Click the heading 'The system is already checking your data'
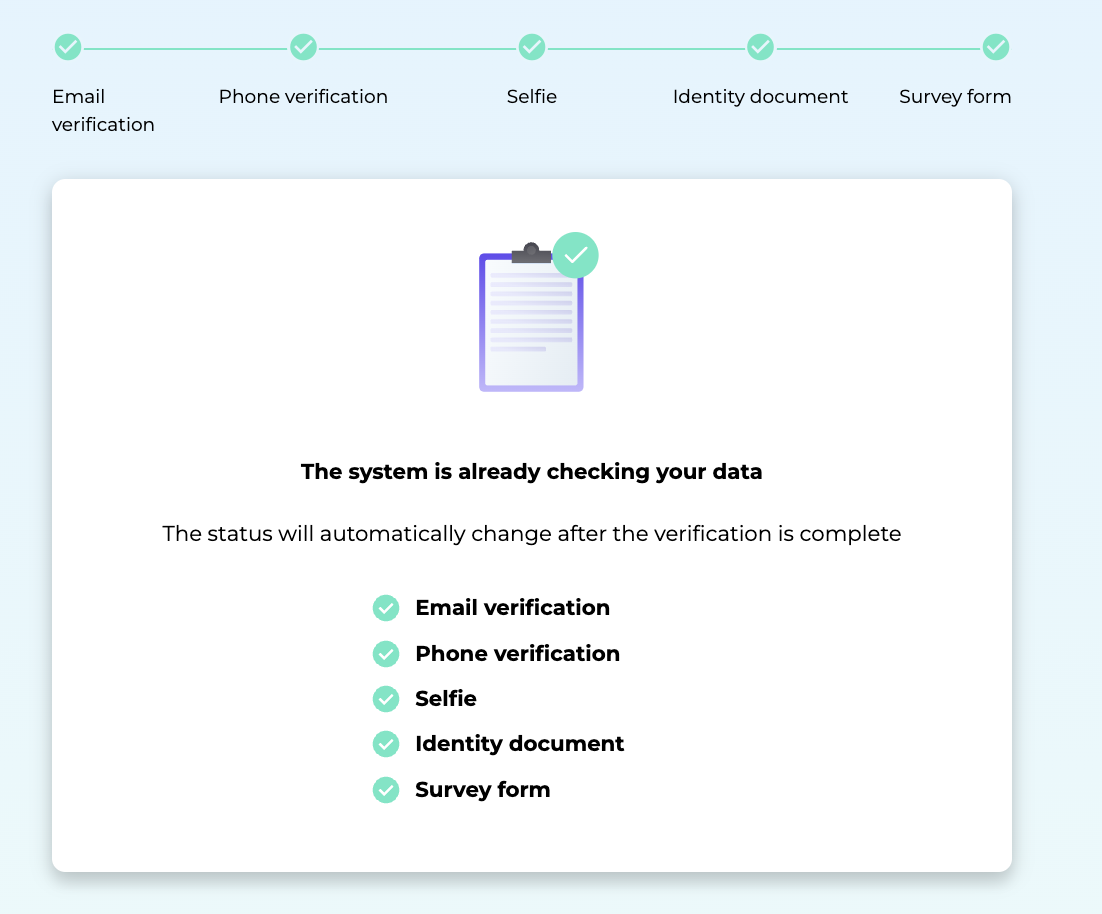The width and height of the screenshot is (1102, 914). click(x=531, y=472)
